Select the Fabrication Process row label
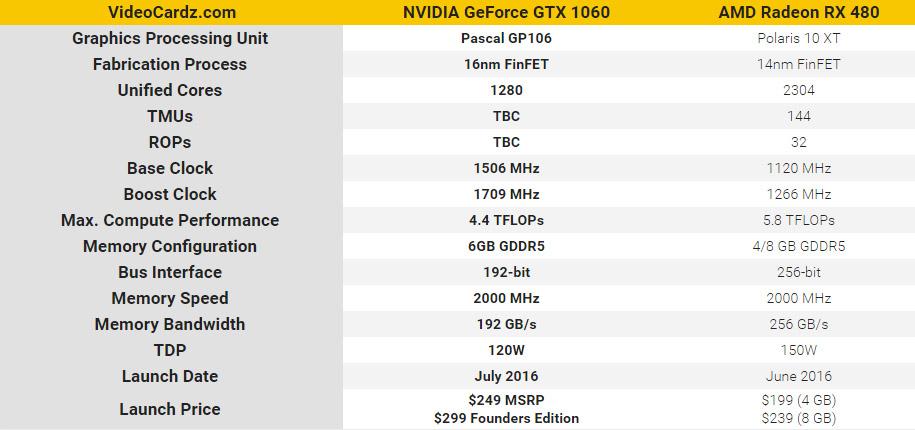This screenshot has width=915, height=430. (170, 64)
